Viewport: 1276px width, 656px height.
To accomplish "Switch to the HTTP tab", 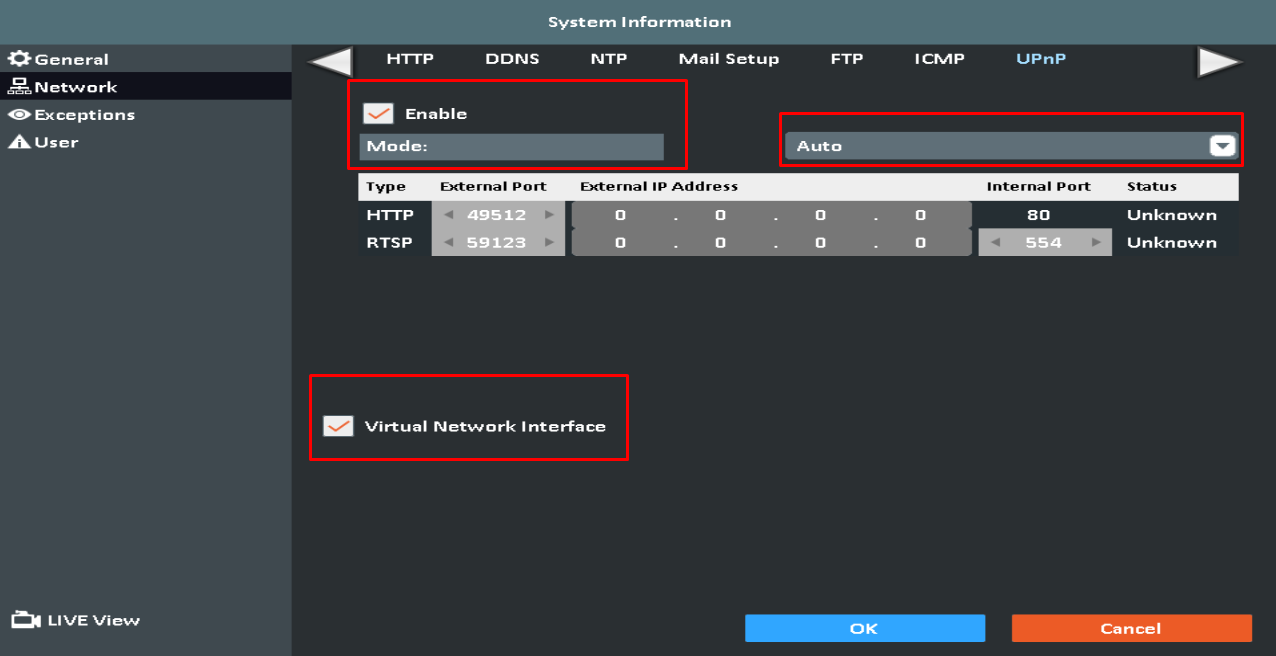I will click(410, 59).
